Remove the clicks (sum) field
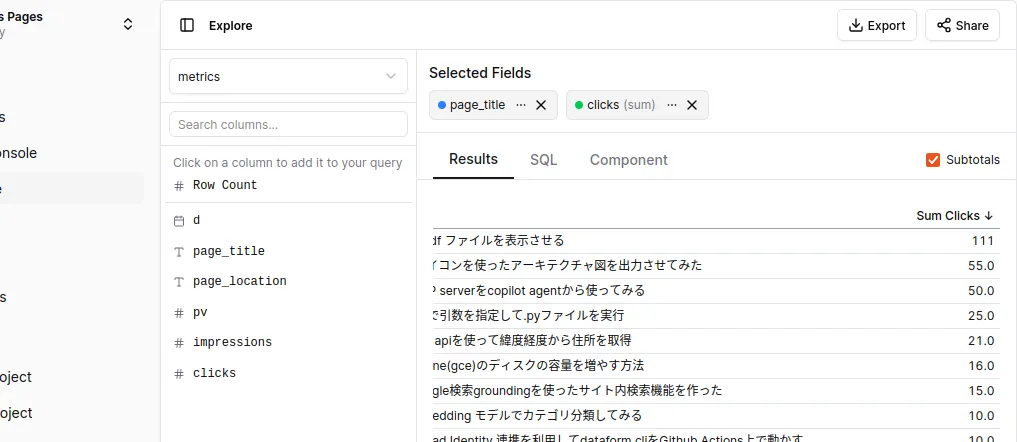The width and height of the screenshot is (1017, 442). (692, 104)
